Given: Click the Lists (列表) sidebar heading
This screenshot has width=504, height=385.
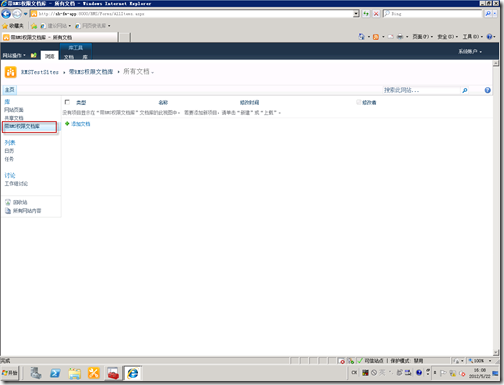Looking at the screenshot, I should pos(10,143).
